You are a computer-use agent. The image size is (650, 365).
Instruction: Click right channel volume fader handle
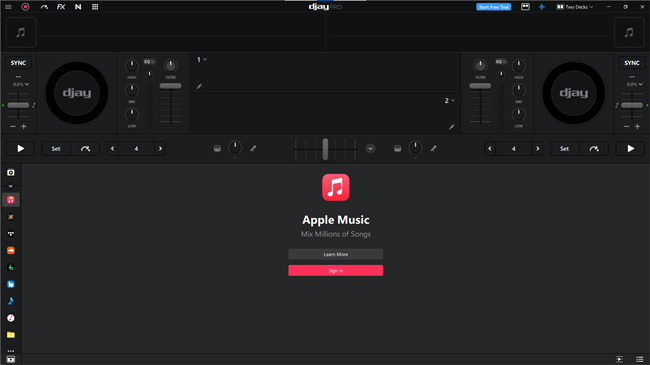tap(480, 86)
